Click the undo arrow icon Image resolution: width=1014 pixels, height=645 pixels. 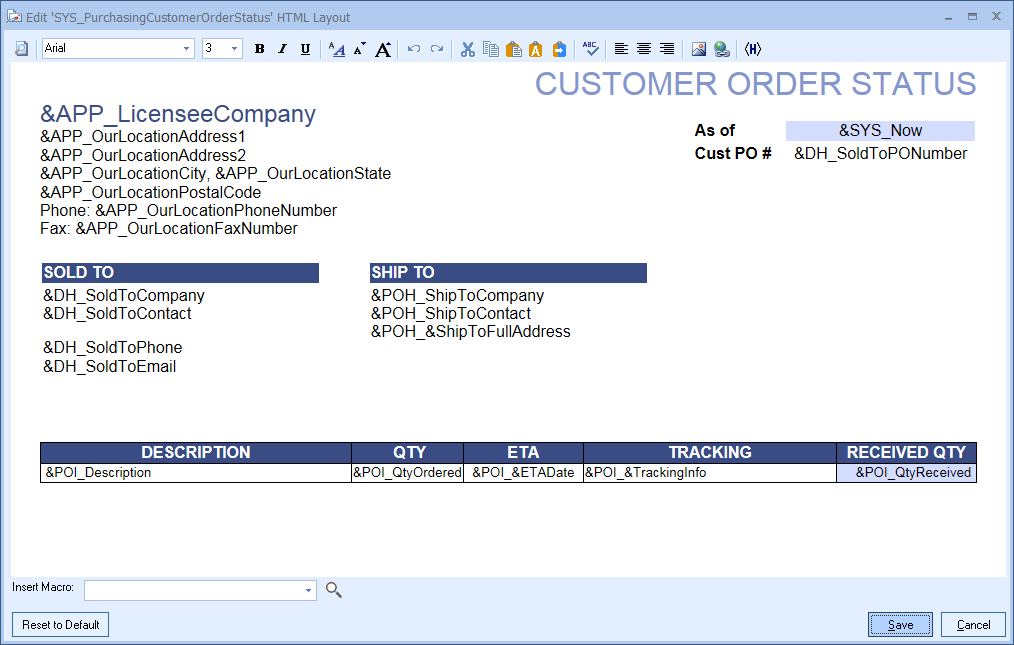[x=414, y=49]
